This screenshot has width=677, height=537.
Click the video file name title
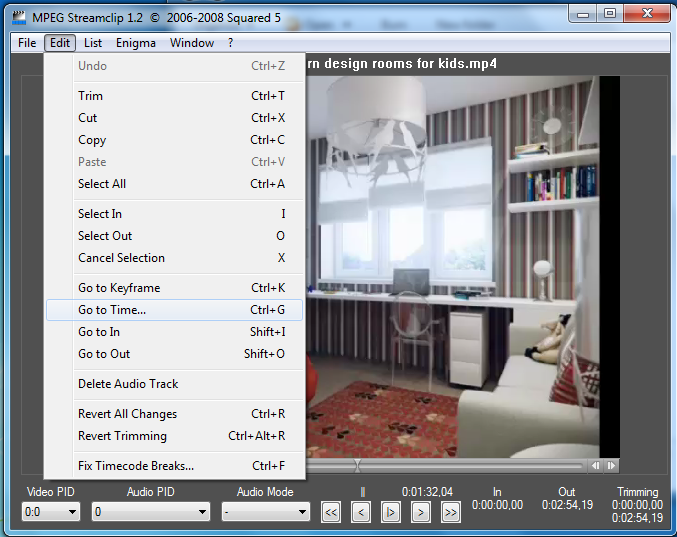coord(402,64)
